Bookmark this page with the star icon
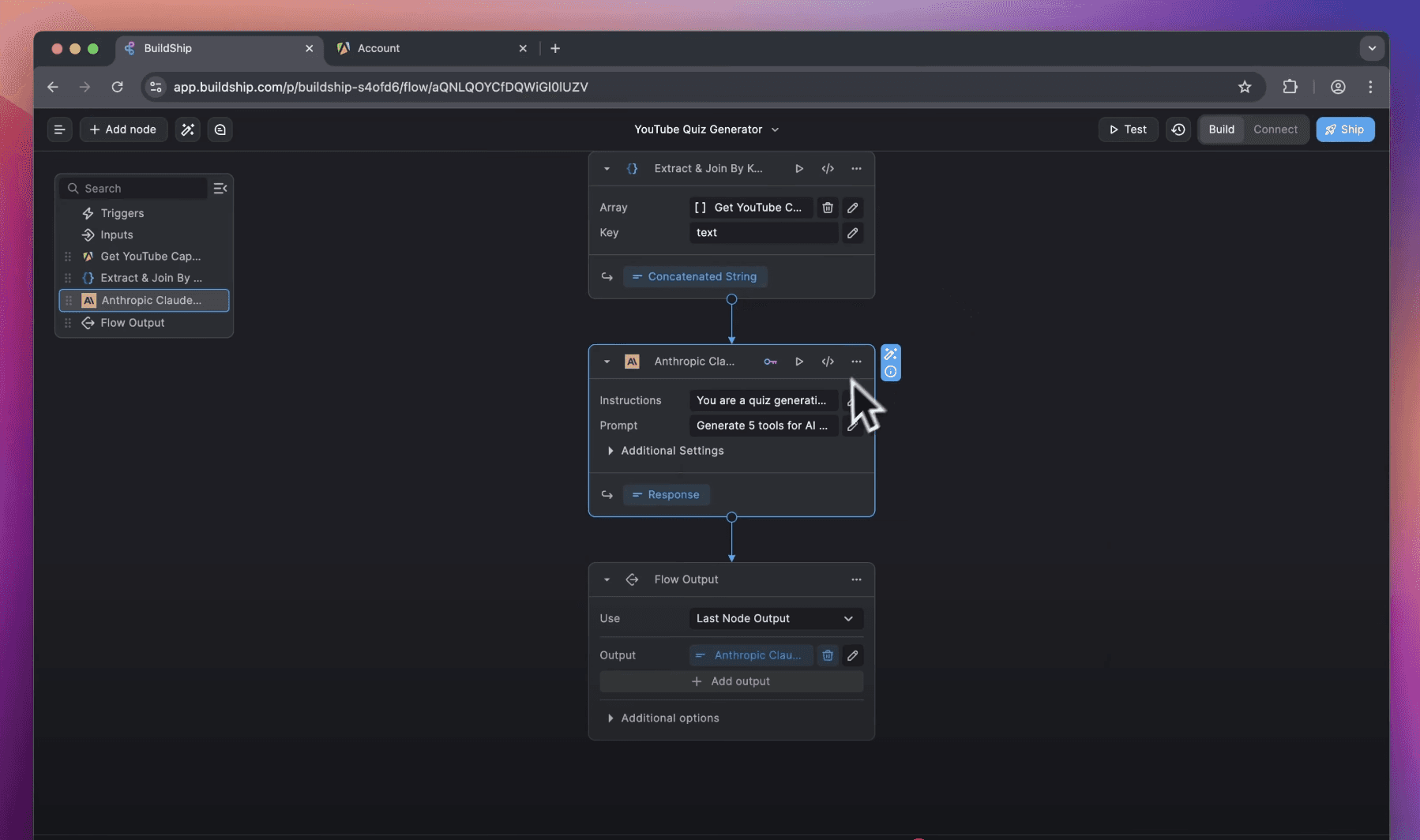This screenshot has width=1420, height=840. tap(1245, 87)
